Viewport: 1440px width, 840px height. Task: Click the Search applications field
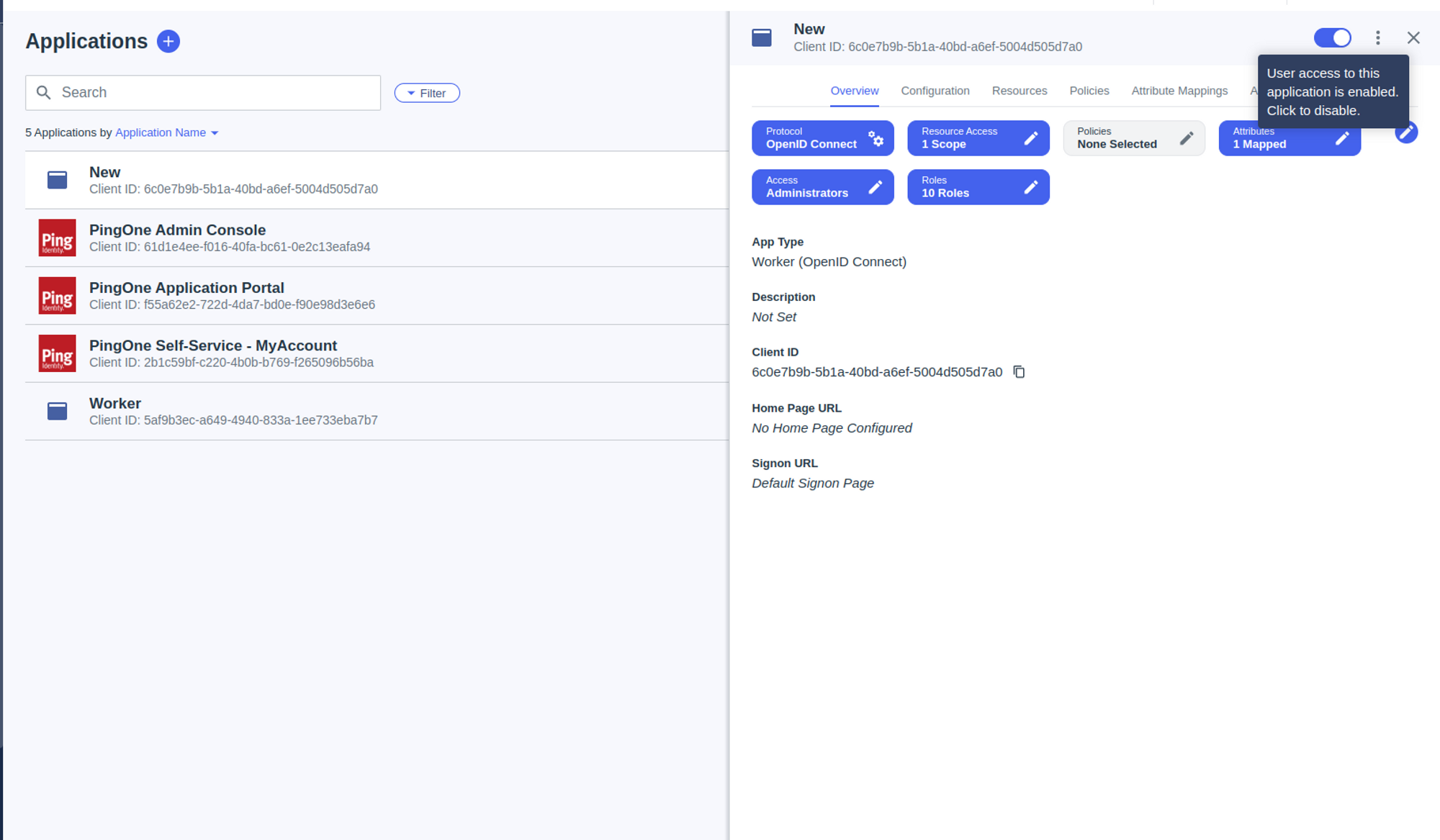tap(203, 93)
